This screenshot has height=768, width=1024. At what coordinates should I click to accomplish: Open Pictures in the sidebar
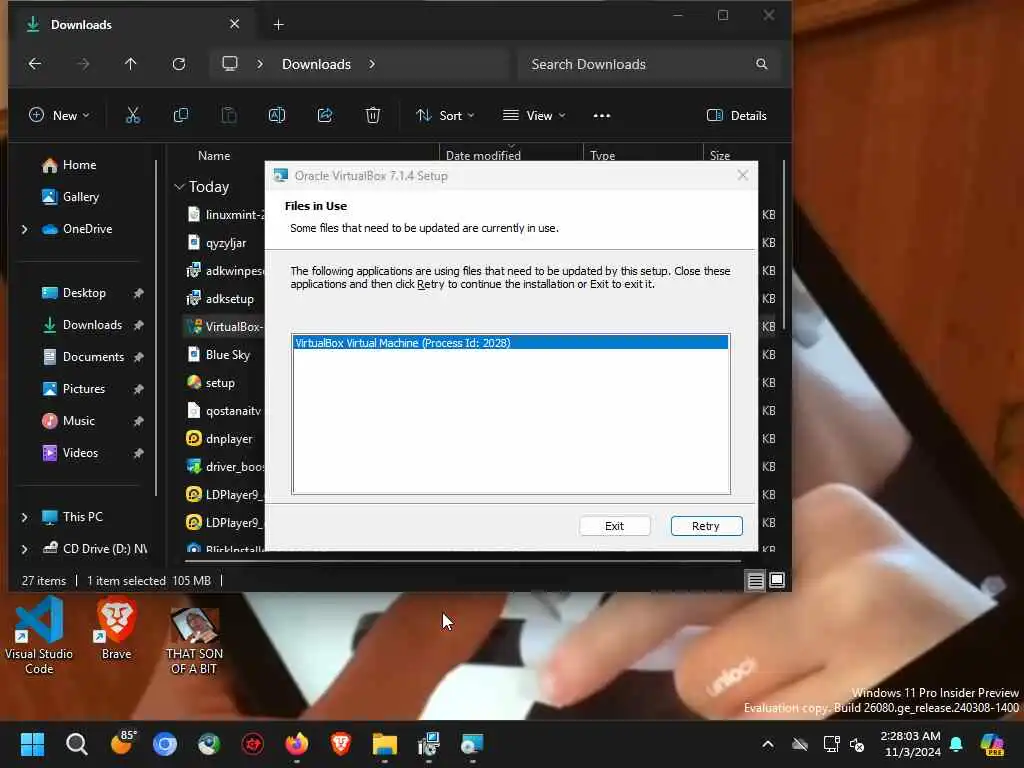83,389
